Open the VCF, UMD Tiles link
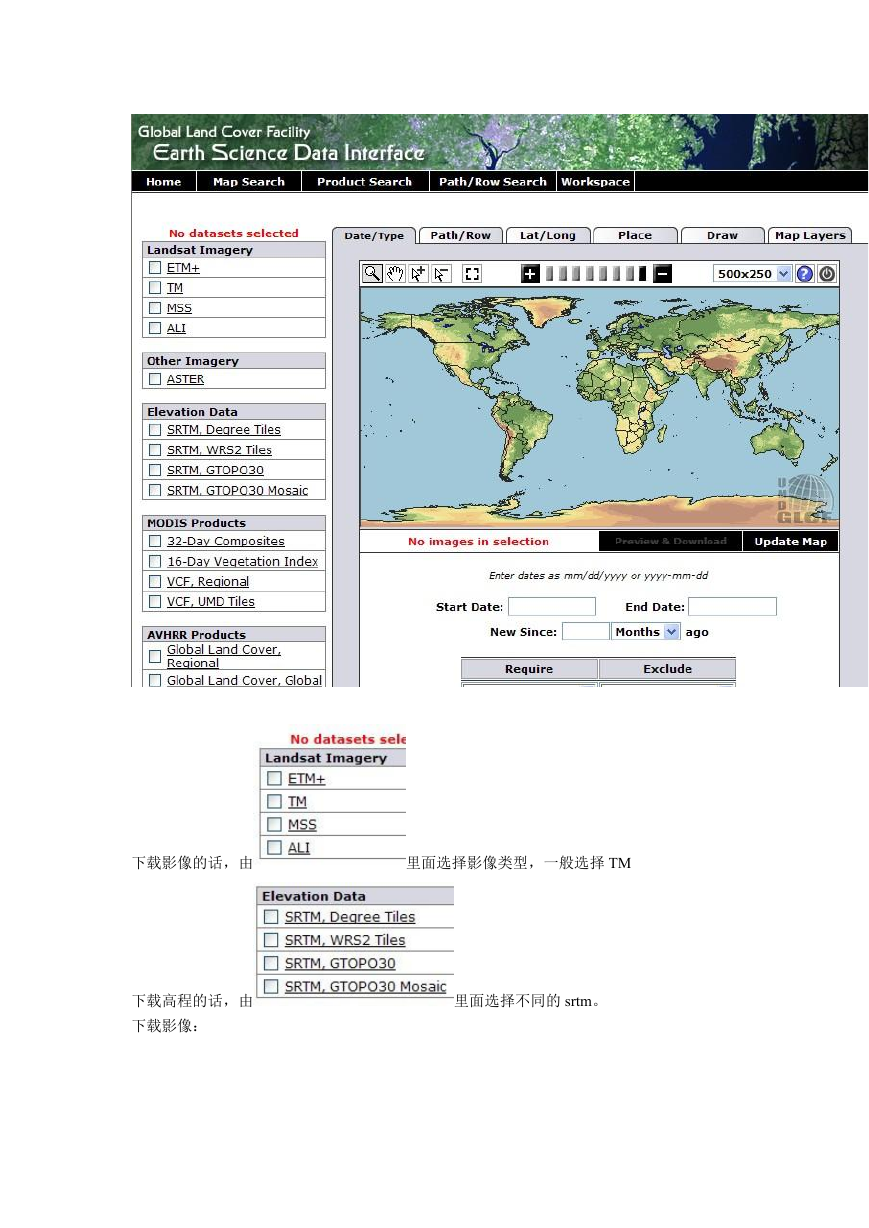The width and height of the screenshot is (869, 1228). click(211, 601)
